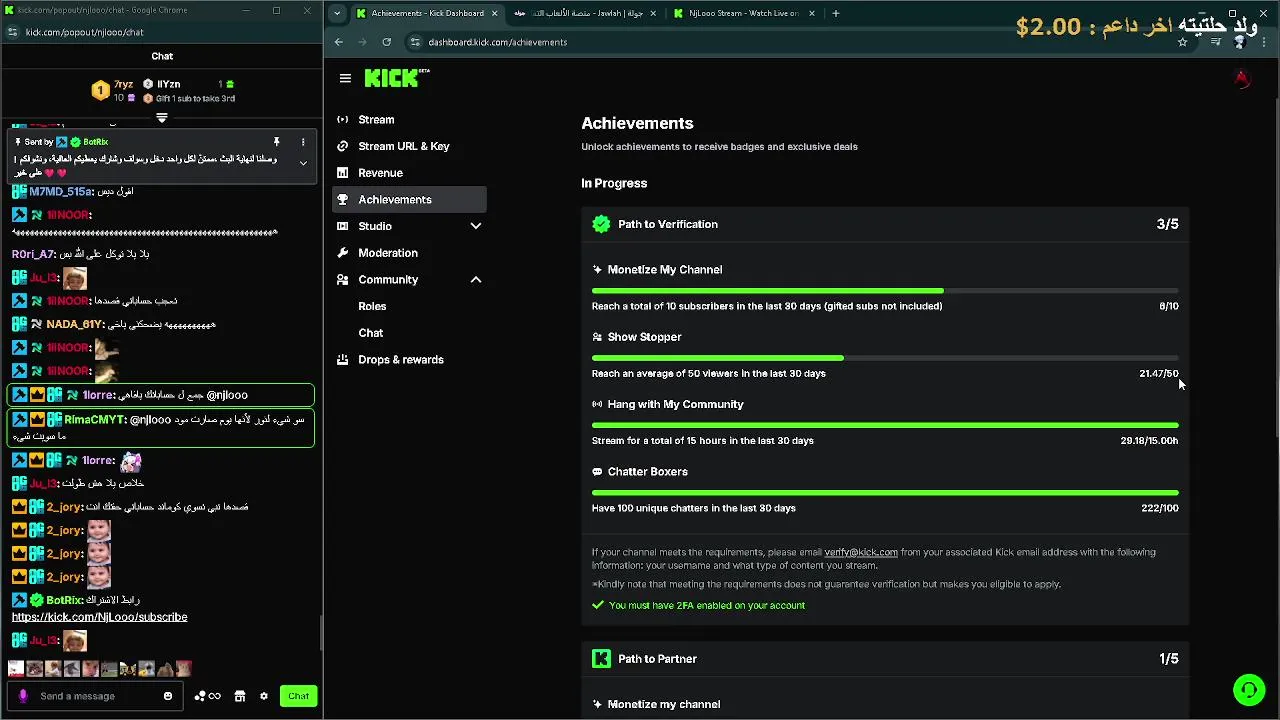Expand the pinned message chevron
This screenshot has width=1280, height=720.
click(x=303, y=163)
